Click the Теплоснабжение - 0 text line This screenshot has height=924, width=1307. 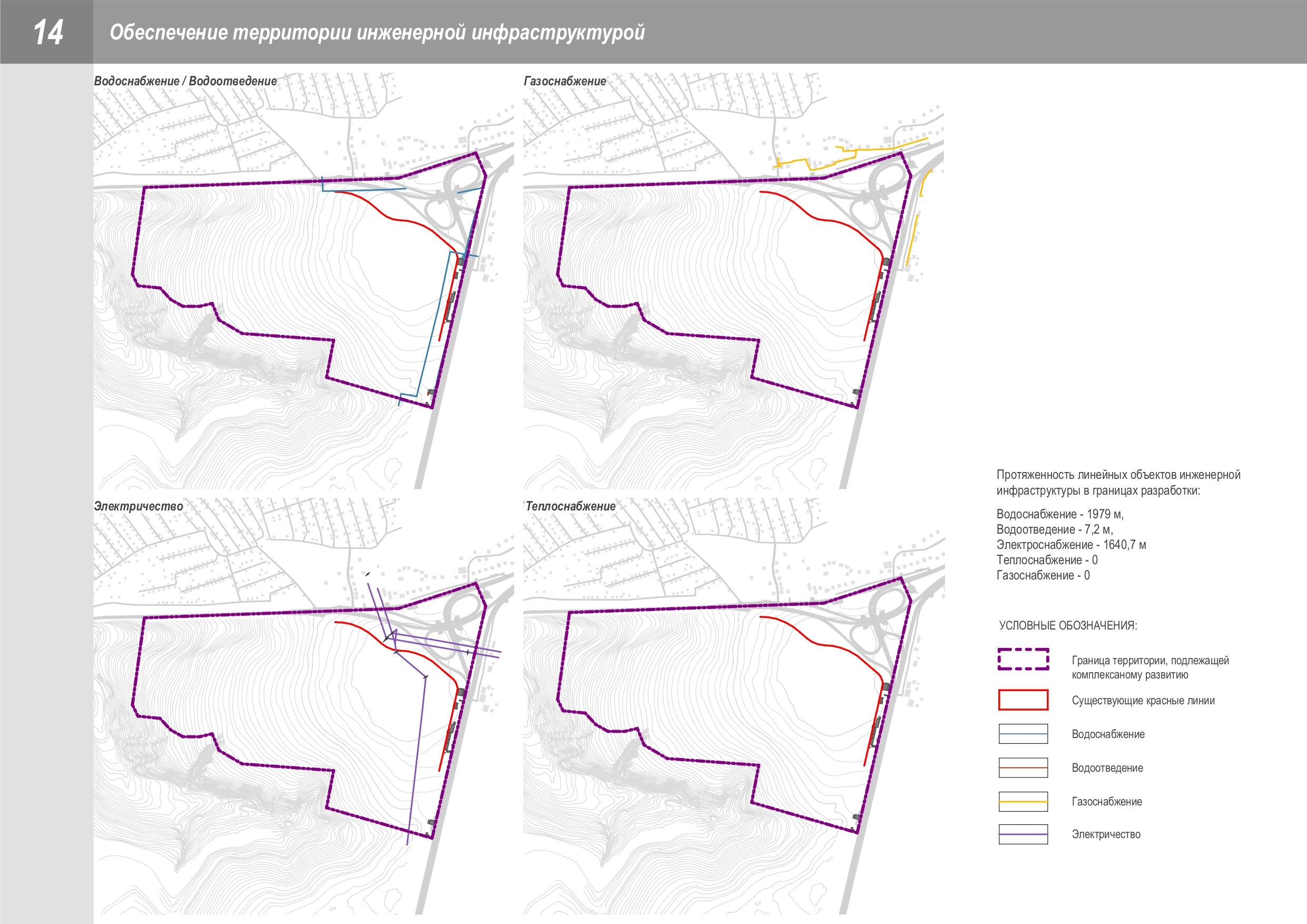1047,560
